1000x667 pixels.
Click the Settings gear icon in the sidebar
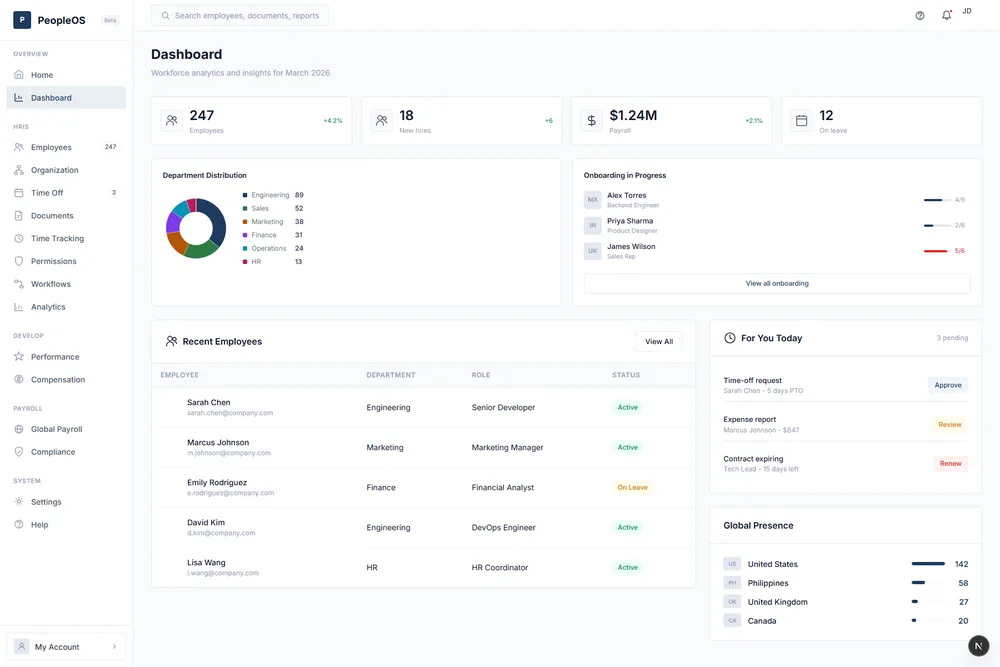tap(19, 502)
